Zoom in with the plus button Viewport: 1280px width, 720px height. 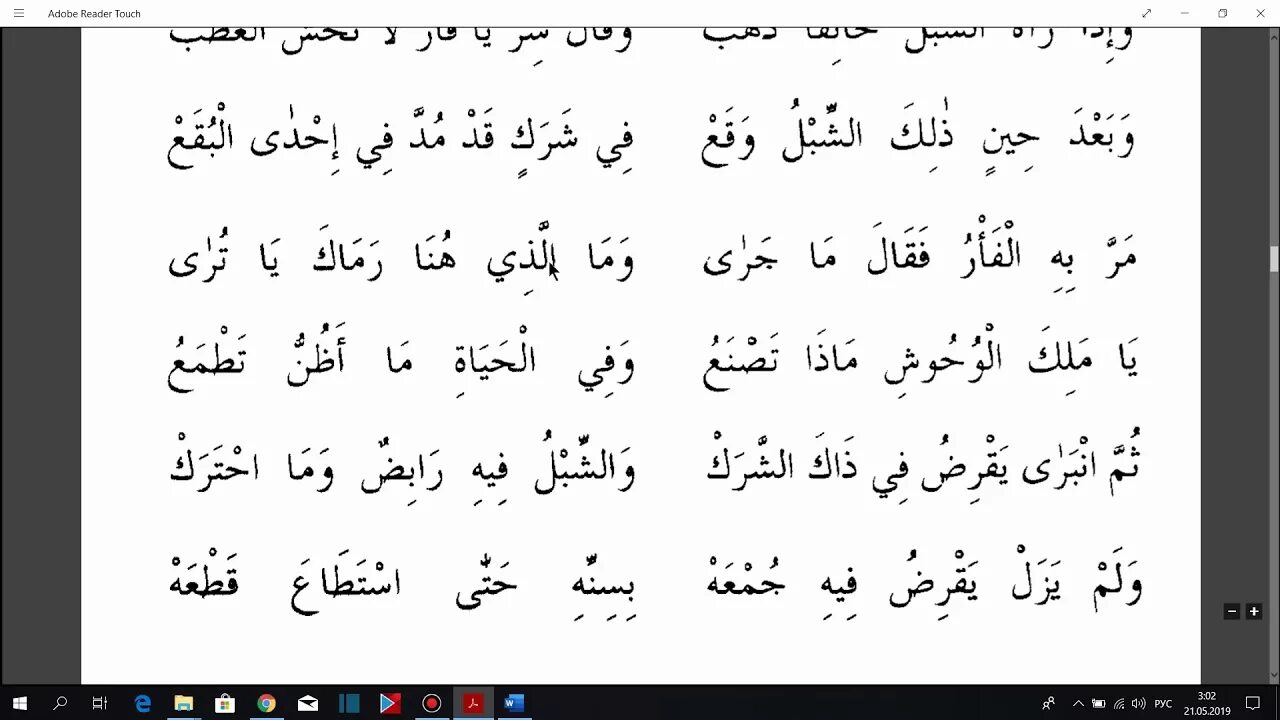(1253, 611)
